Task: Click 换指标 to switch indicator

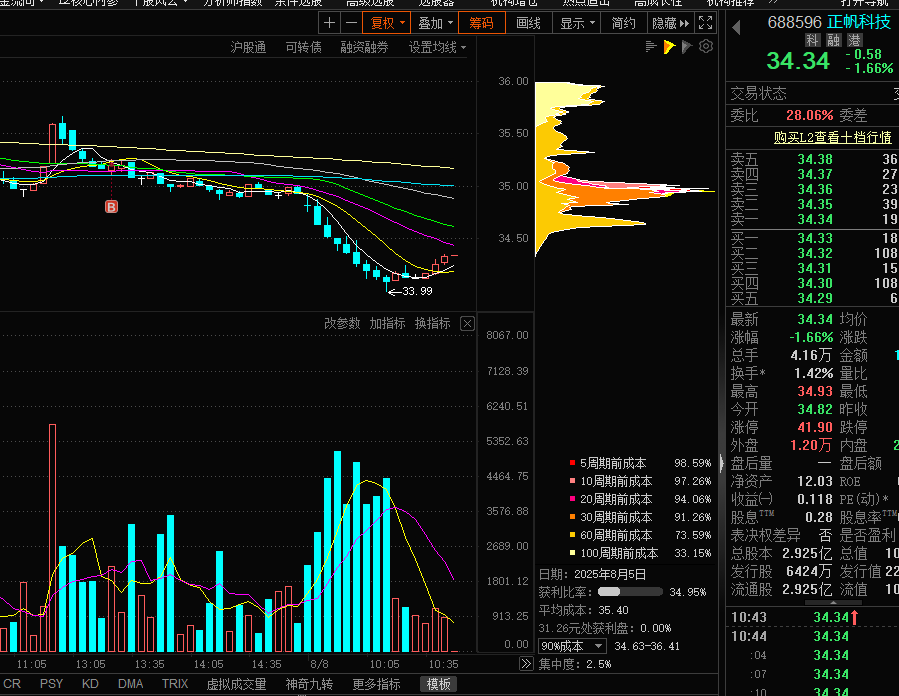Action: point(432,323)
